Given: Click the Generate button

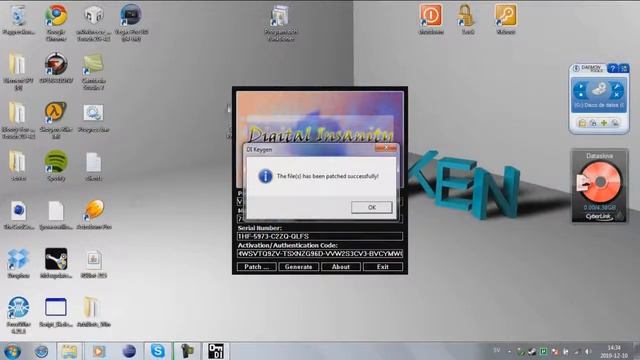Looking at the screenshot, I should [298, 267].
